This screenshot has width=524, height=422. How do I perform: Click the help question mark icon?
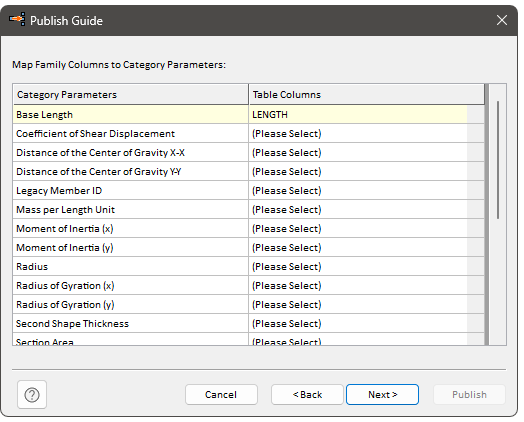coord(32,395)
